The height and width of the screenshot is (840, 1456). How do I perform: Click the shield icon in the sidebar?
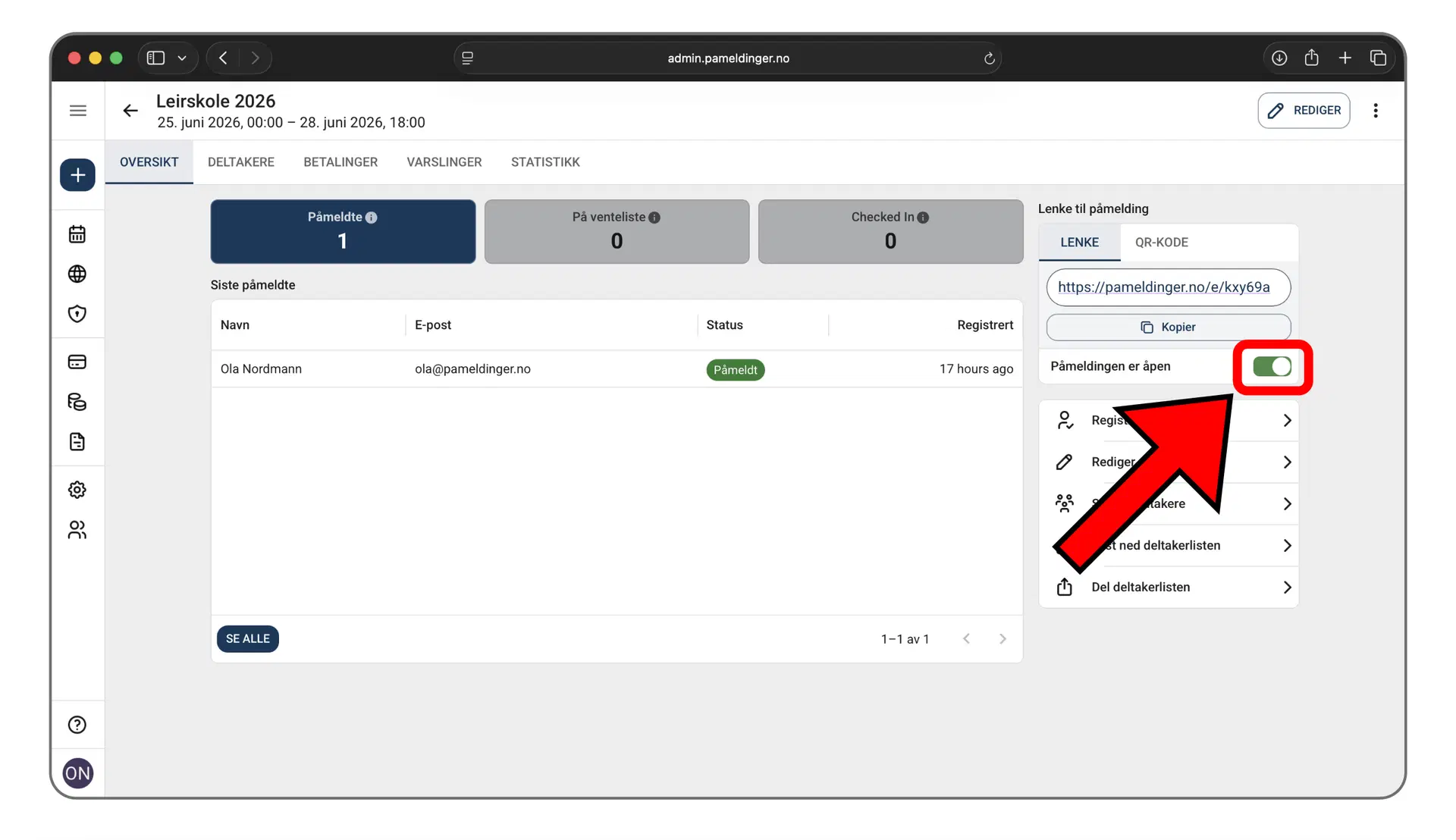coord(77,314)
